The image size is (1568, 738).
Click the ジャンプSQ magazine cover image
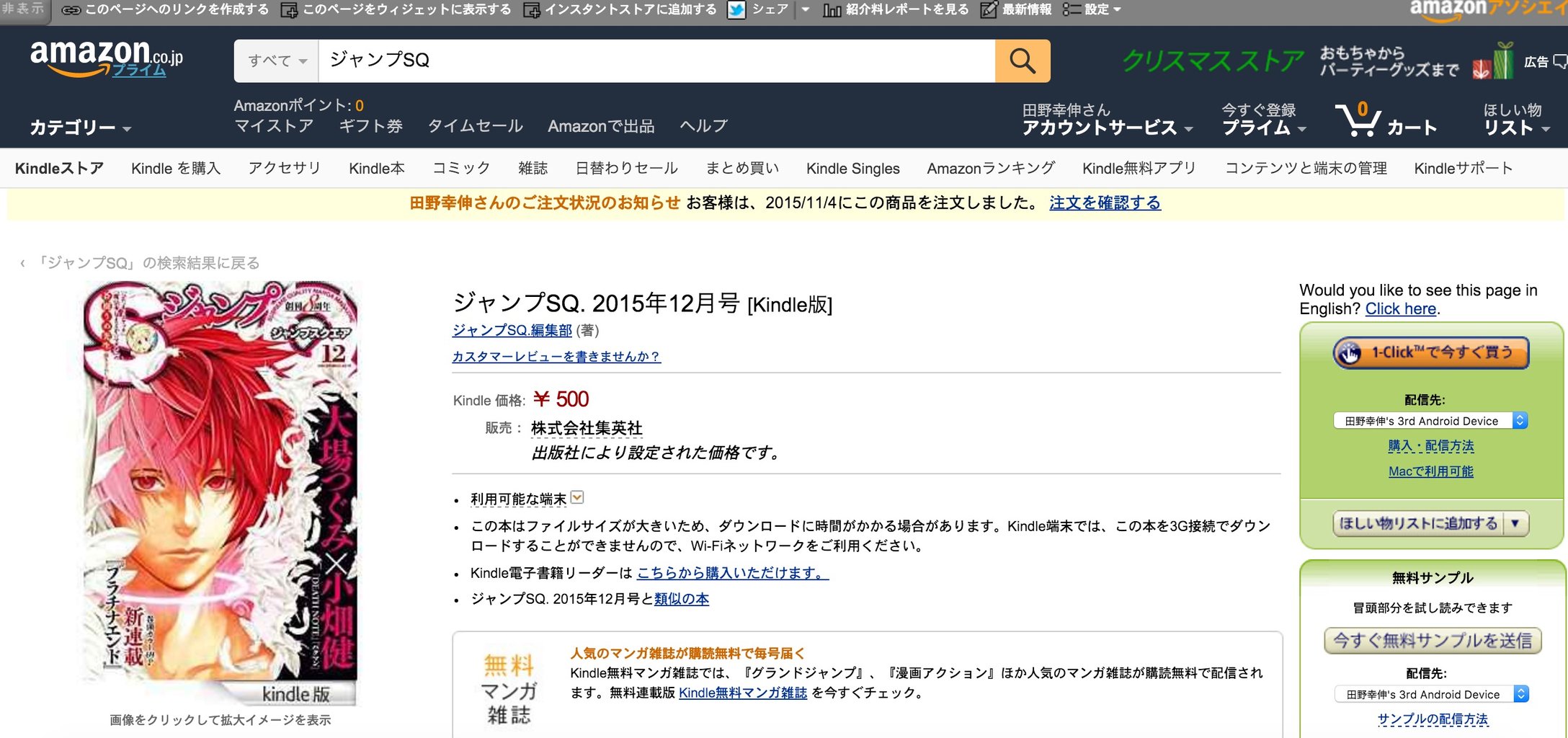coord(220,492)
